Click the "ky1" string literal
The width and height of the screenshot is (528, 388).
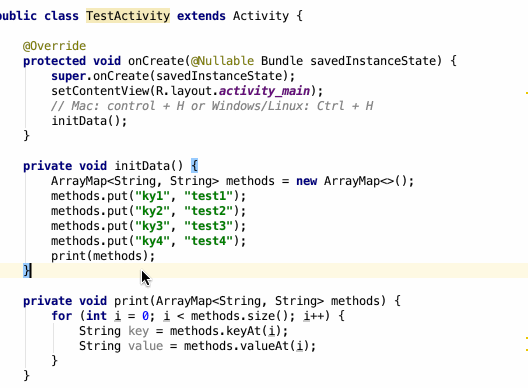click(x=152, y=196)
